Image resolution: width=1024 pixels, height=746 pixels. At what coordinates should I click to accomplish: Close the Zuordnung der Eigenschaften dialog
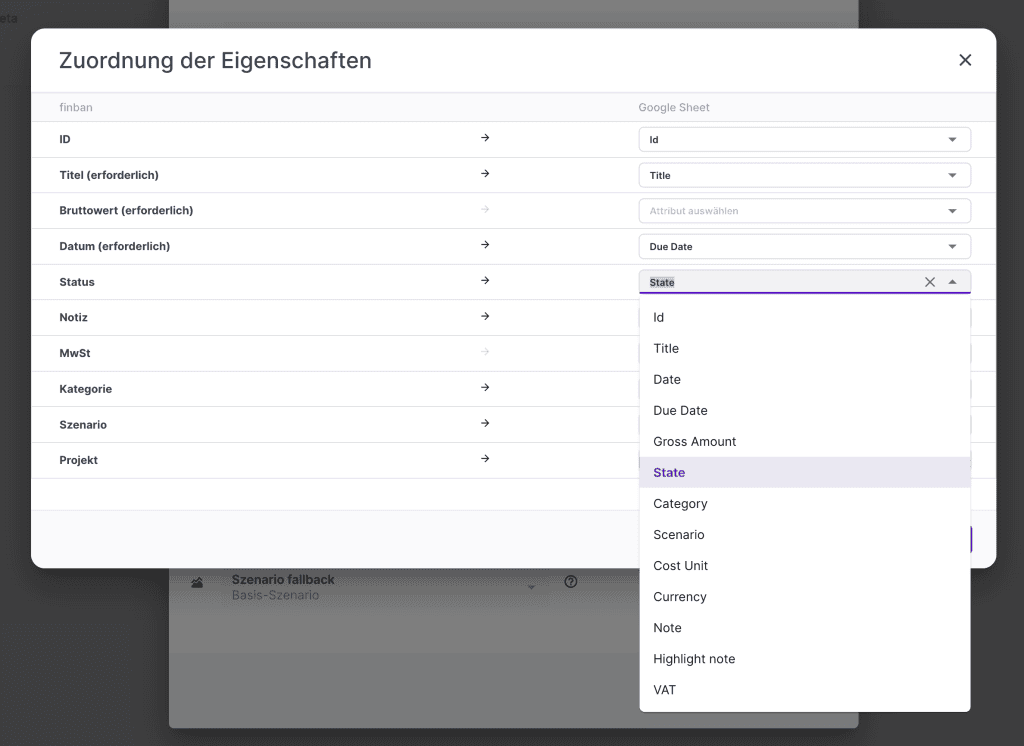(x=965, y=60)
